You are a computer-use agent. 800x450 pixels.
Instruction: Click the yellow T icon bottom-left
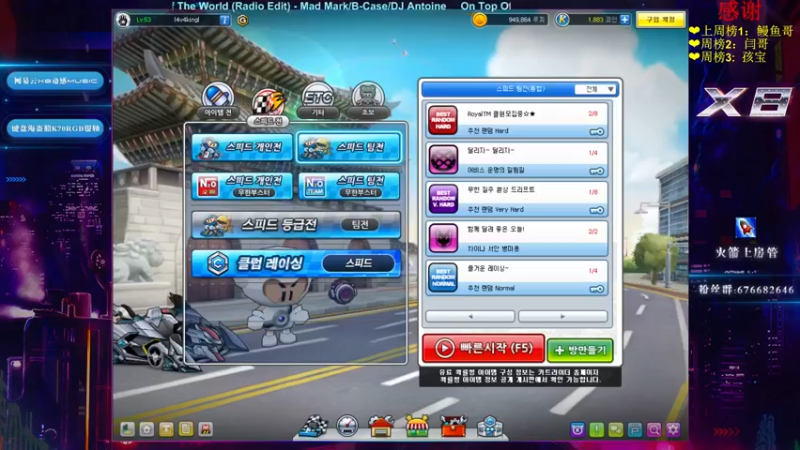tap(166, 429)
